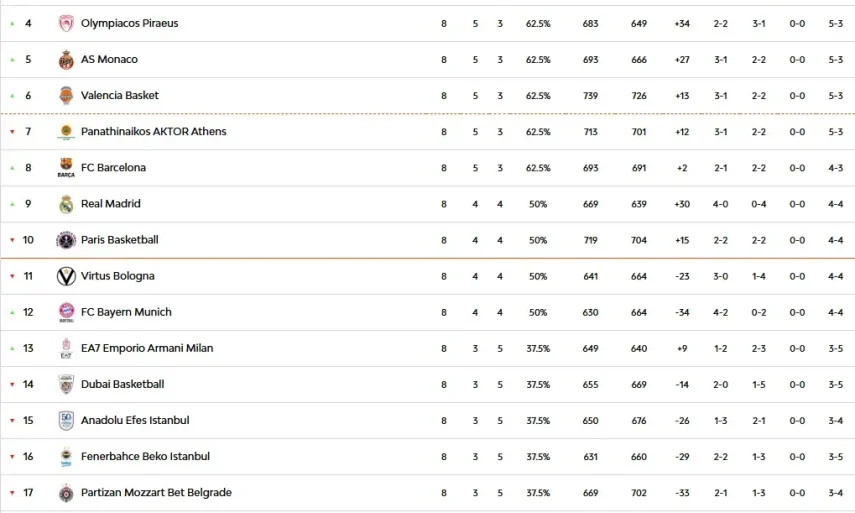The height and width of the screenshot is (513, 855).
Task: Select EA7 Emporio Armani Milan team name
Action: pos(147,348)
